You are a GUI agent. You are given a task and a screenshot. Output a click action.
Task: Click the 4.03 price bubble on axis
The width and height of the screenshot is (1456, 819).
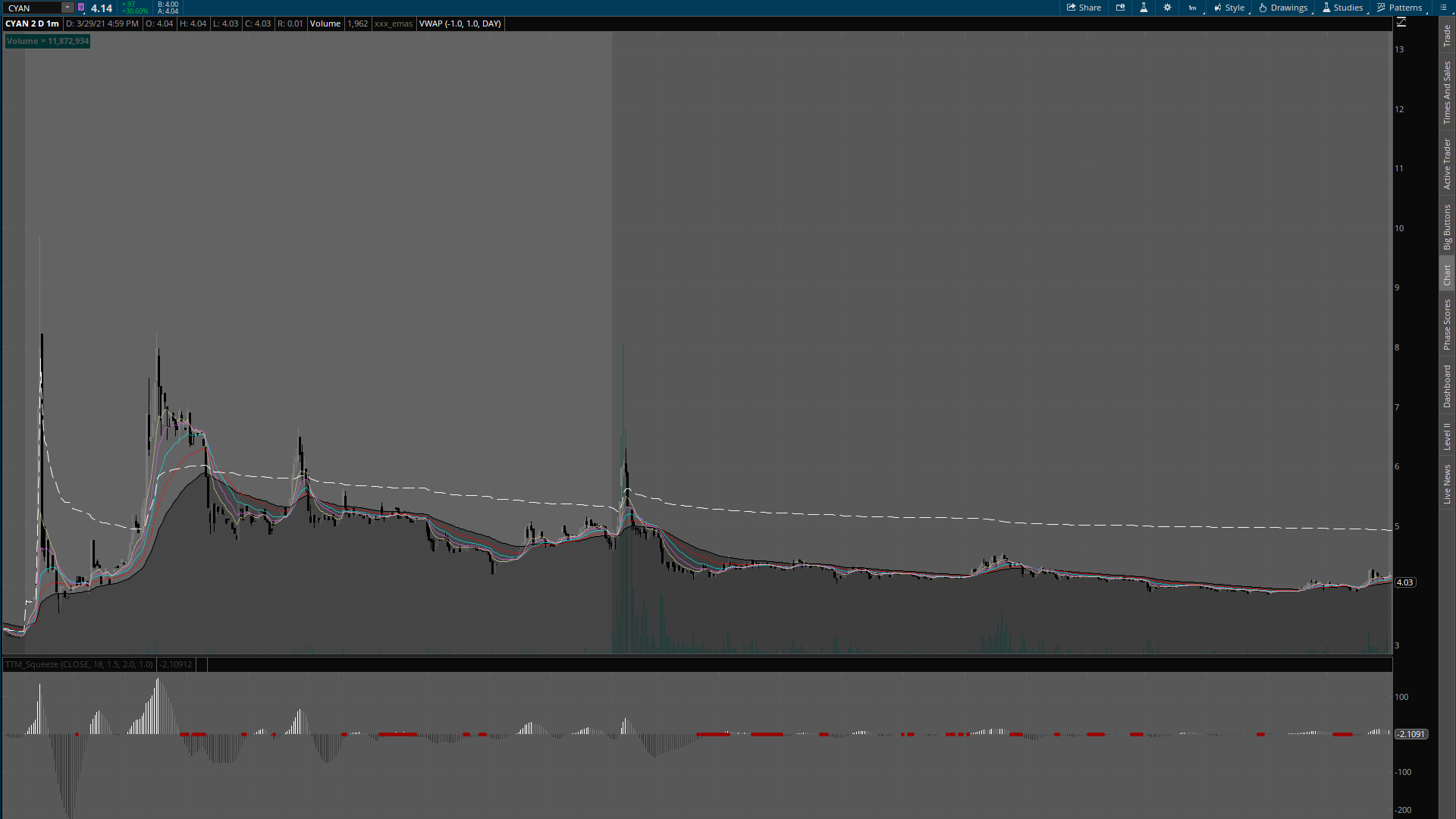pyautogui.click(x=1404, y=582)
